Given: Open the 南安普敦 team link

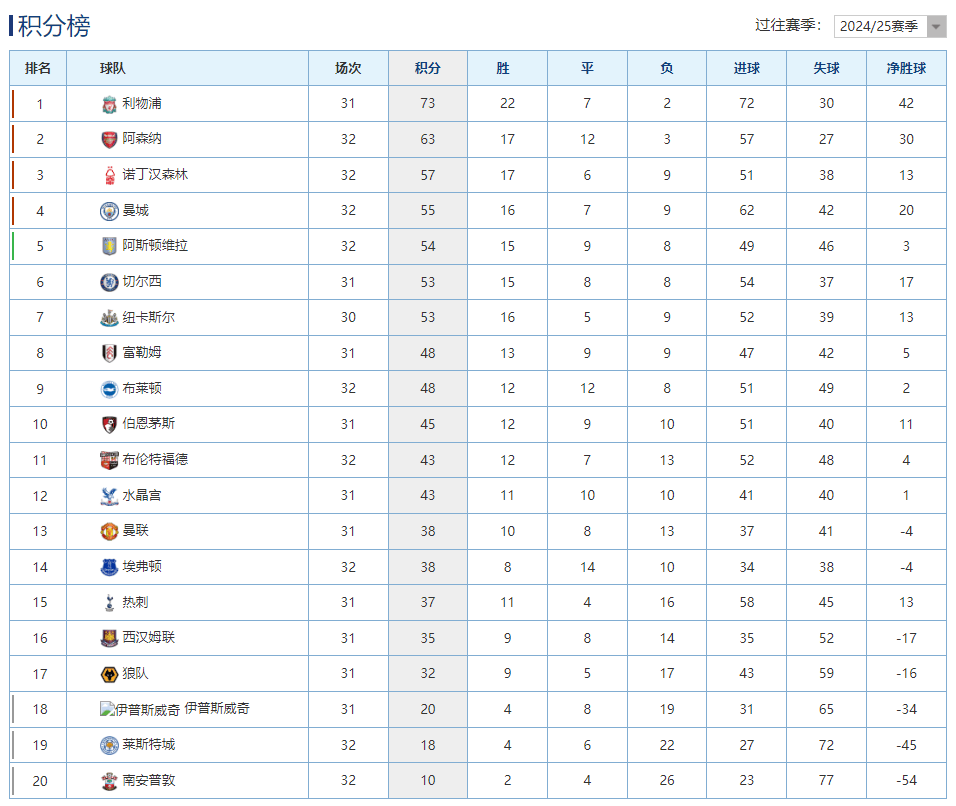Looking at the screenshot, I should pyautogui.click(x=149, y=780).
